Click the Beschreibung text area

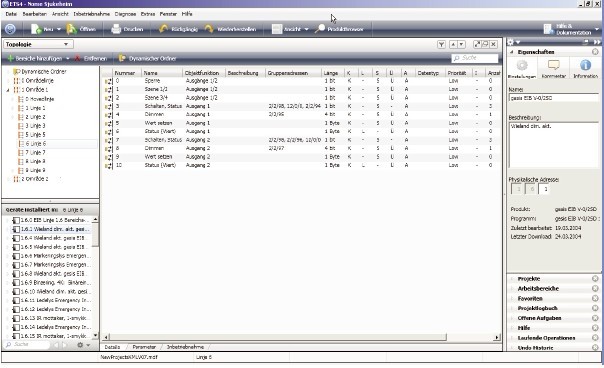554,145
